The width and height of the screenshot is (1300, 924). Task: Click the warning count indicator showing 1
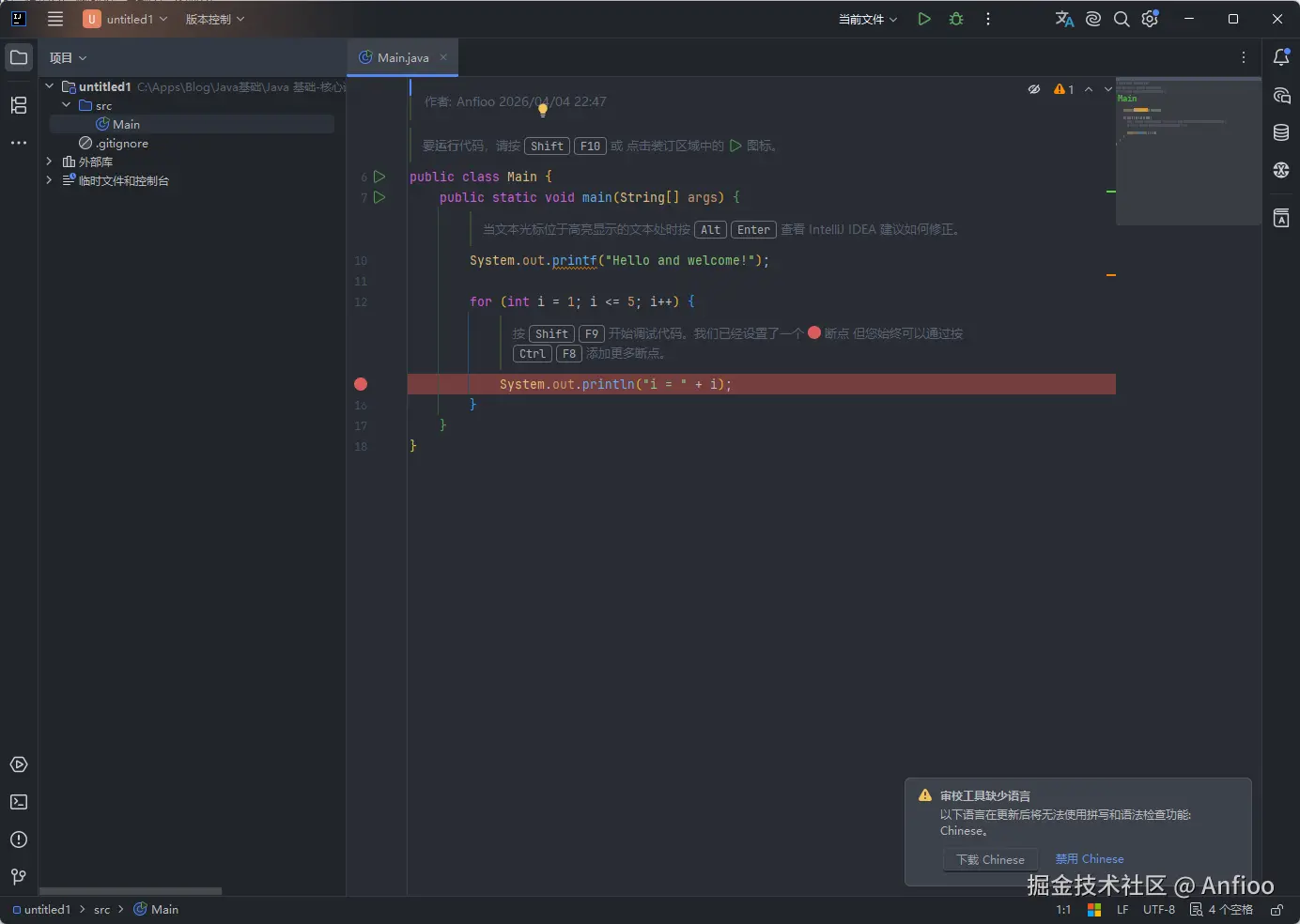click(x=1064, y=89)
